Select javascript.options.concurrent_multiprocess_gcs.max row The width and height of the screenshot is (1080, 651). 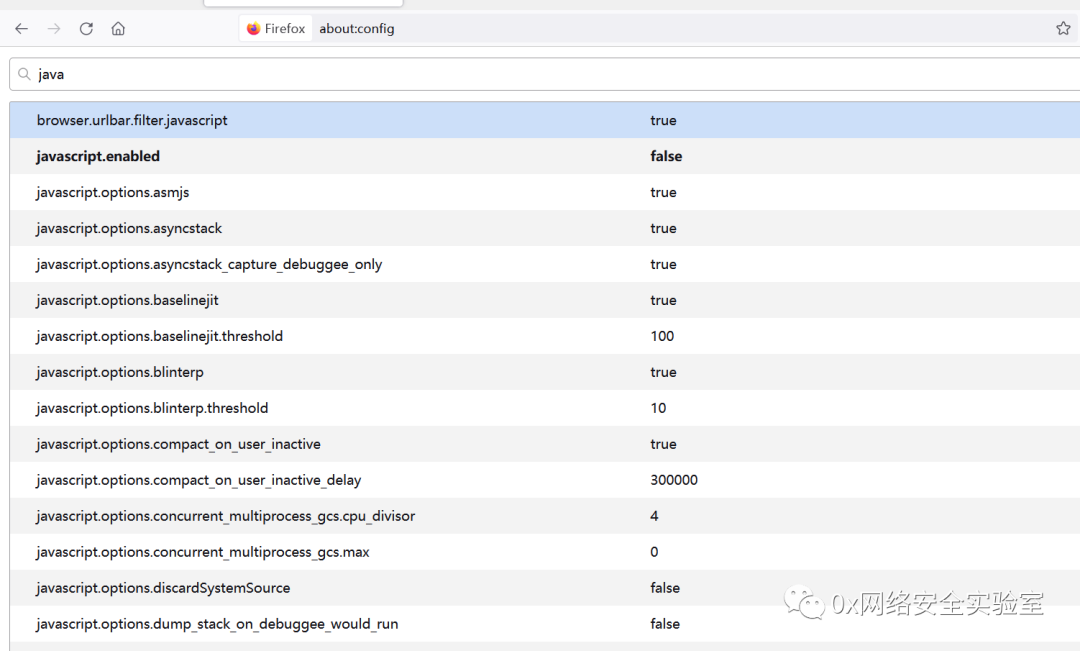click(x=544, y=552)
